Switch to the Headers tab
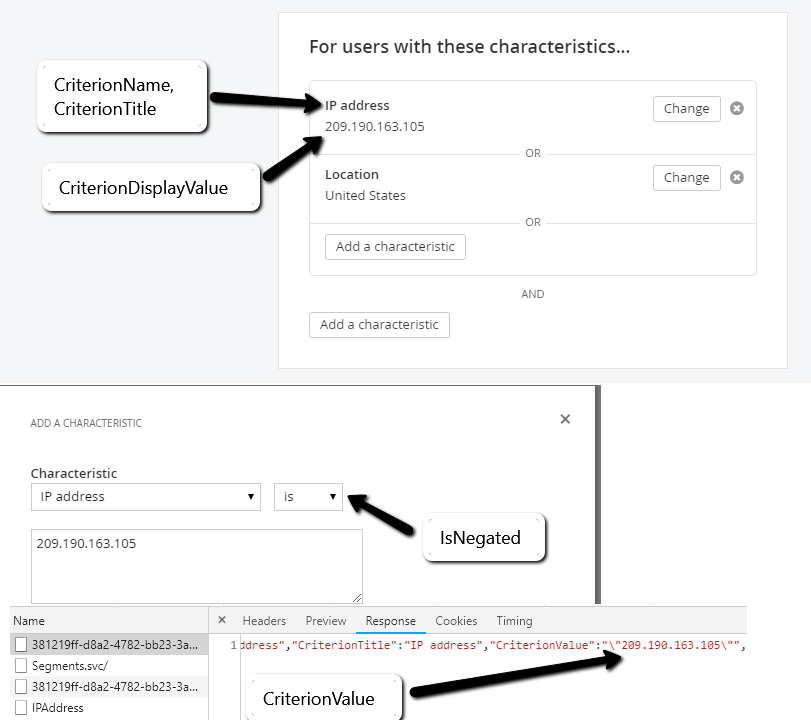 click(x=264, y=621)
